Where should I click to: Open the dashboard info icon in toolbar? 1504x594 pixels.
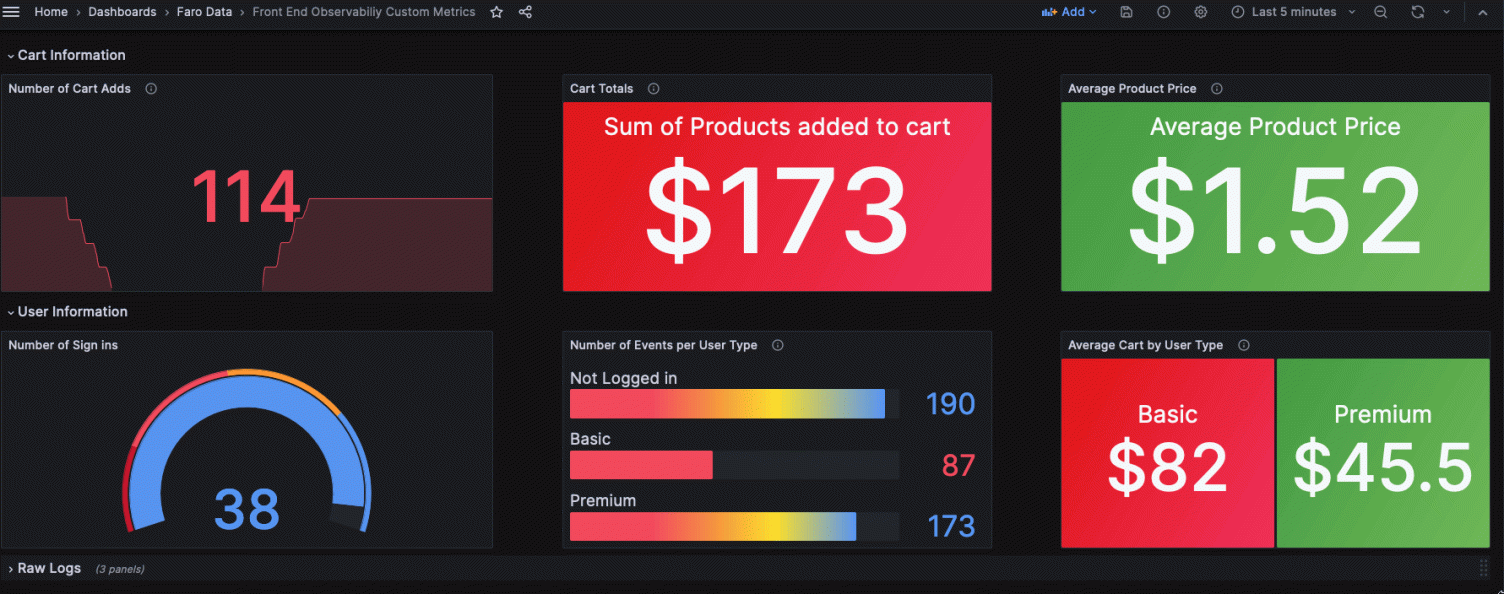click(x=1163, y=11)
